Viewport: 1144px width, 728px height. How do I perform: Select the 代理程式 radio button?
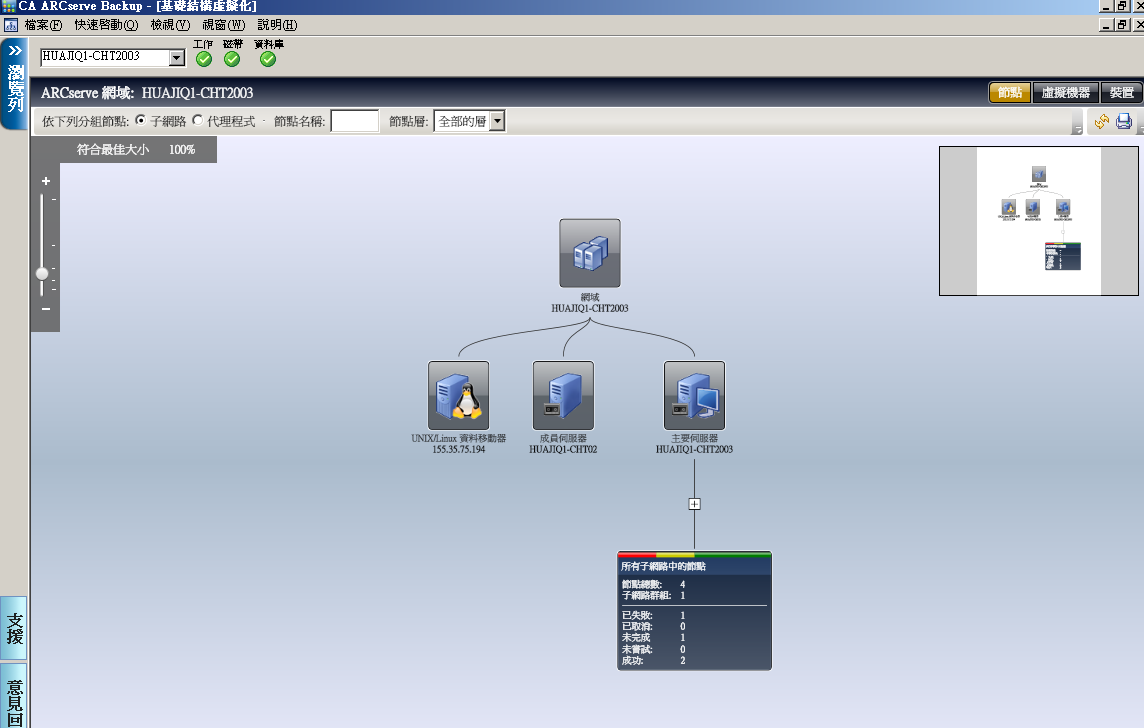coord(198,120)
